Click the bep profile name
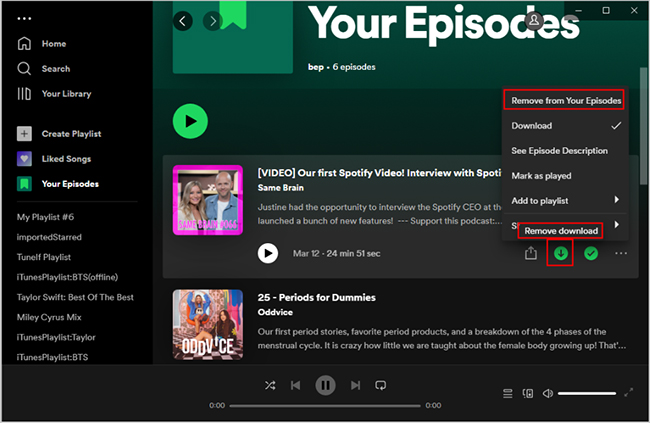The height and width of the screenshot is (423, 650). 315,67
